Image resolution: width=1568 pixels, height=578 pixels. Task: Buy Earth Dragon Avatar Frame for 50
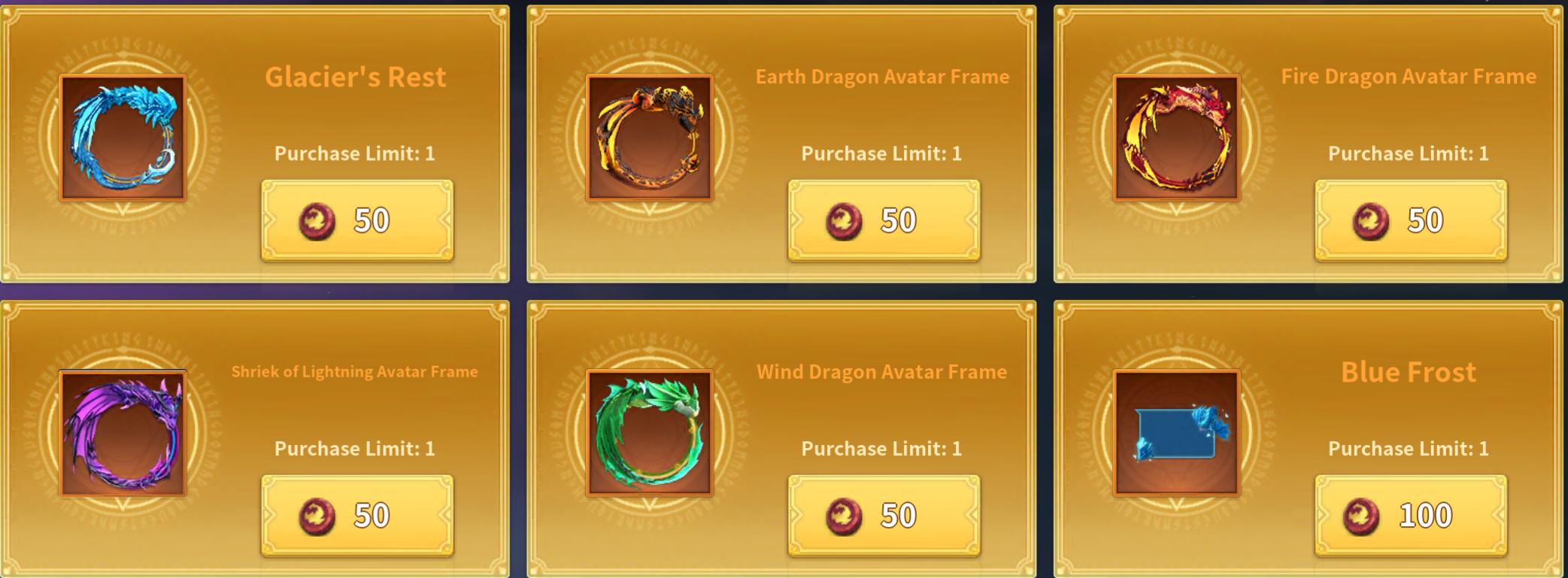pos(884,220)
